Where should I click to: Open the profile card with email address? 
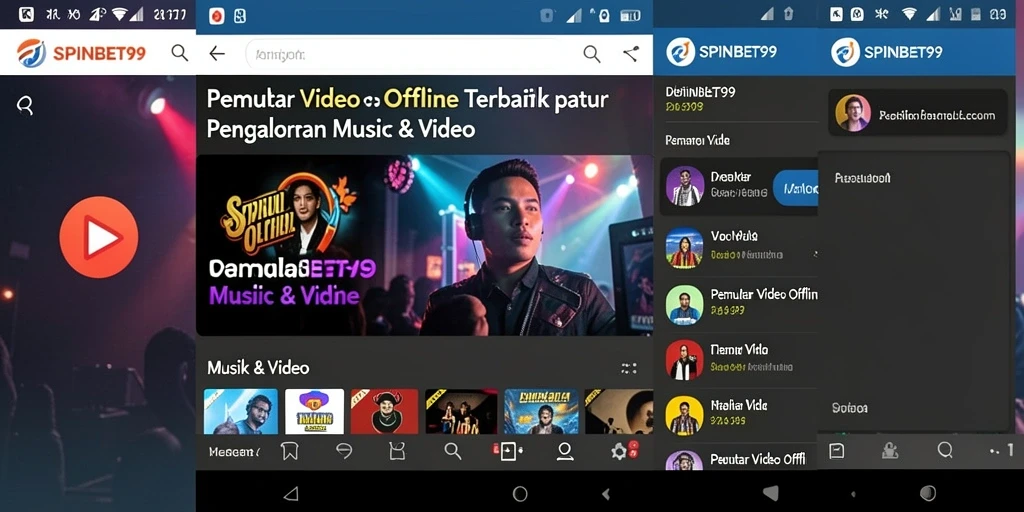(x=918, y=113)
